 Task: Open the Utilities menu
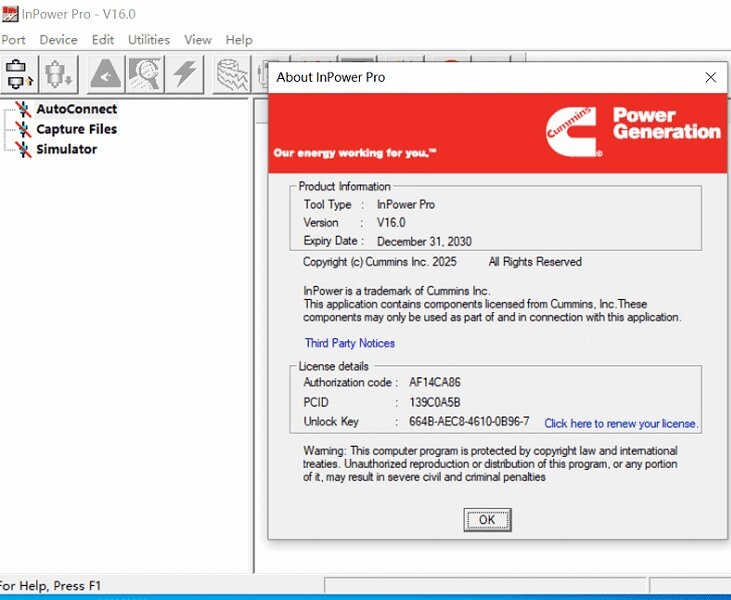149,40
